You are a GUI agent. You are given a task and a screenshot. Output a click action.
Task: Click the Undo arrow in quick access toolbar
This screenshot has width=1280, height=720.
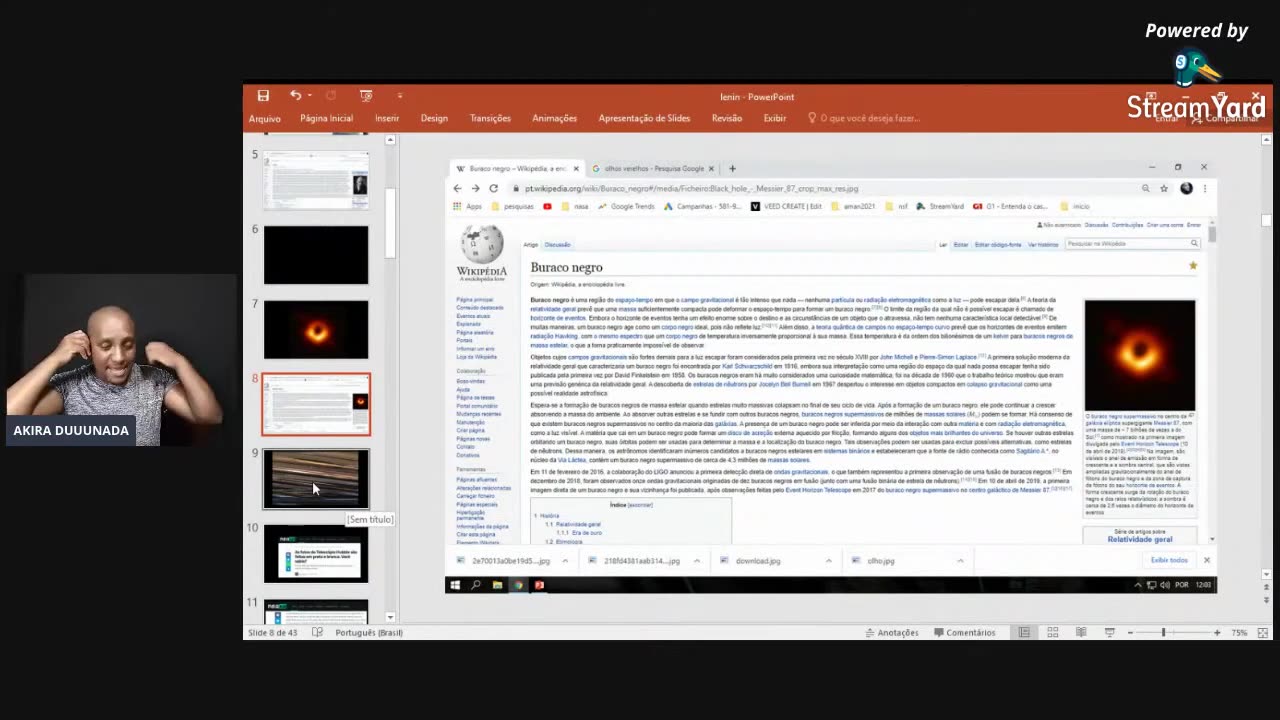[295, 96]
